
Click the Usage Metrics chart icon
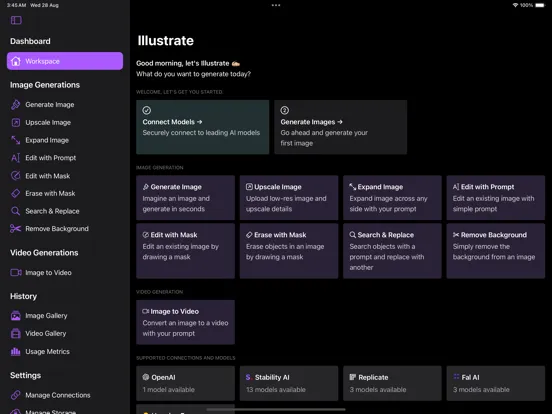point(15,351)
